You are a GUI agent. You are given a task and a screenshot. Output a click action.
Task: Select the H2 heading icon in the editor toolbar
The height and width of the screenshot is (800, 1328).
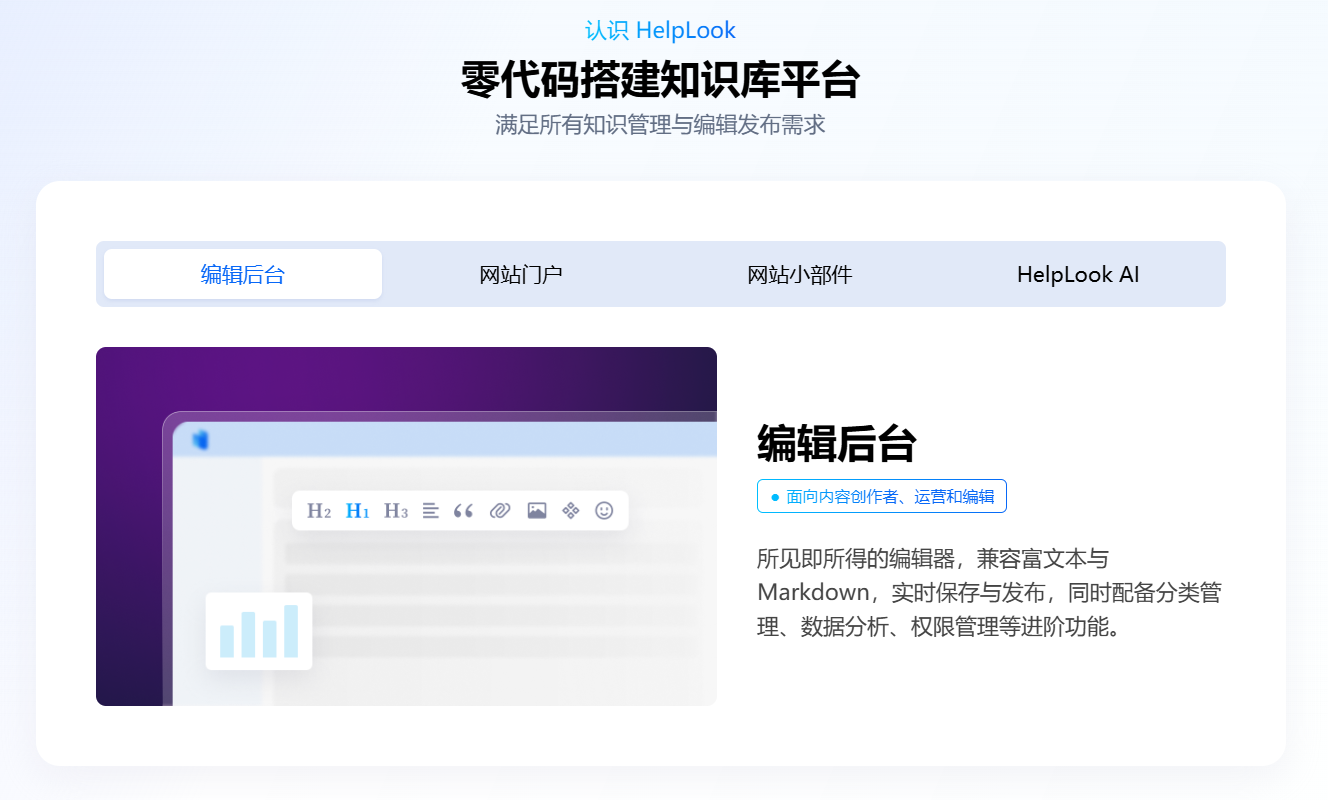coord(320,510)
